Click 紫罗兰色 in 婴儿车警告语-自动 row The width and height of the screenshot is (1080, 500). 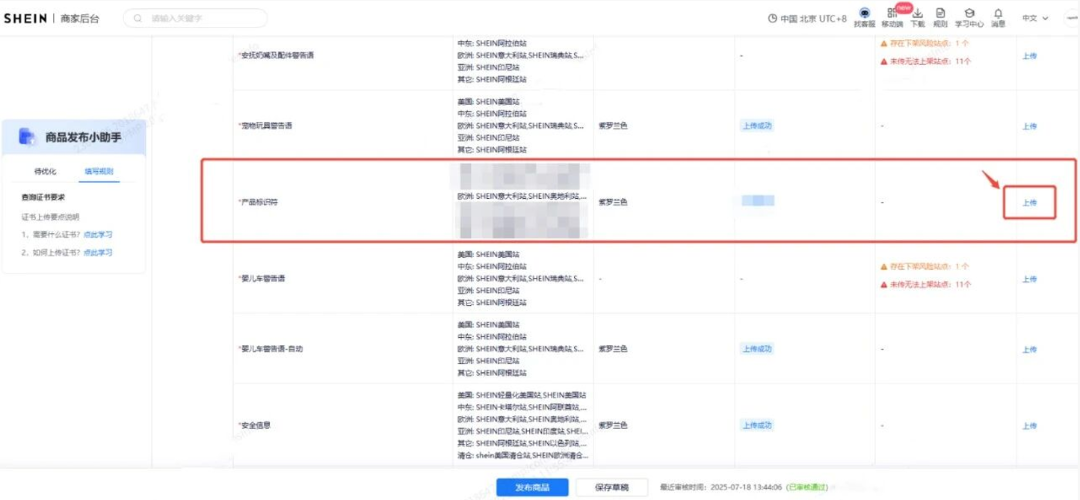[x=613, y=349]
